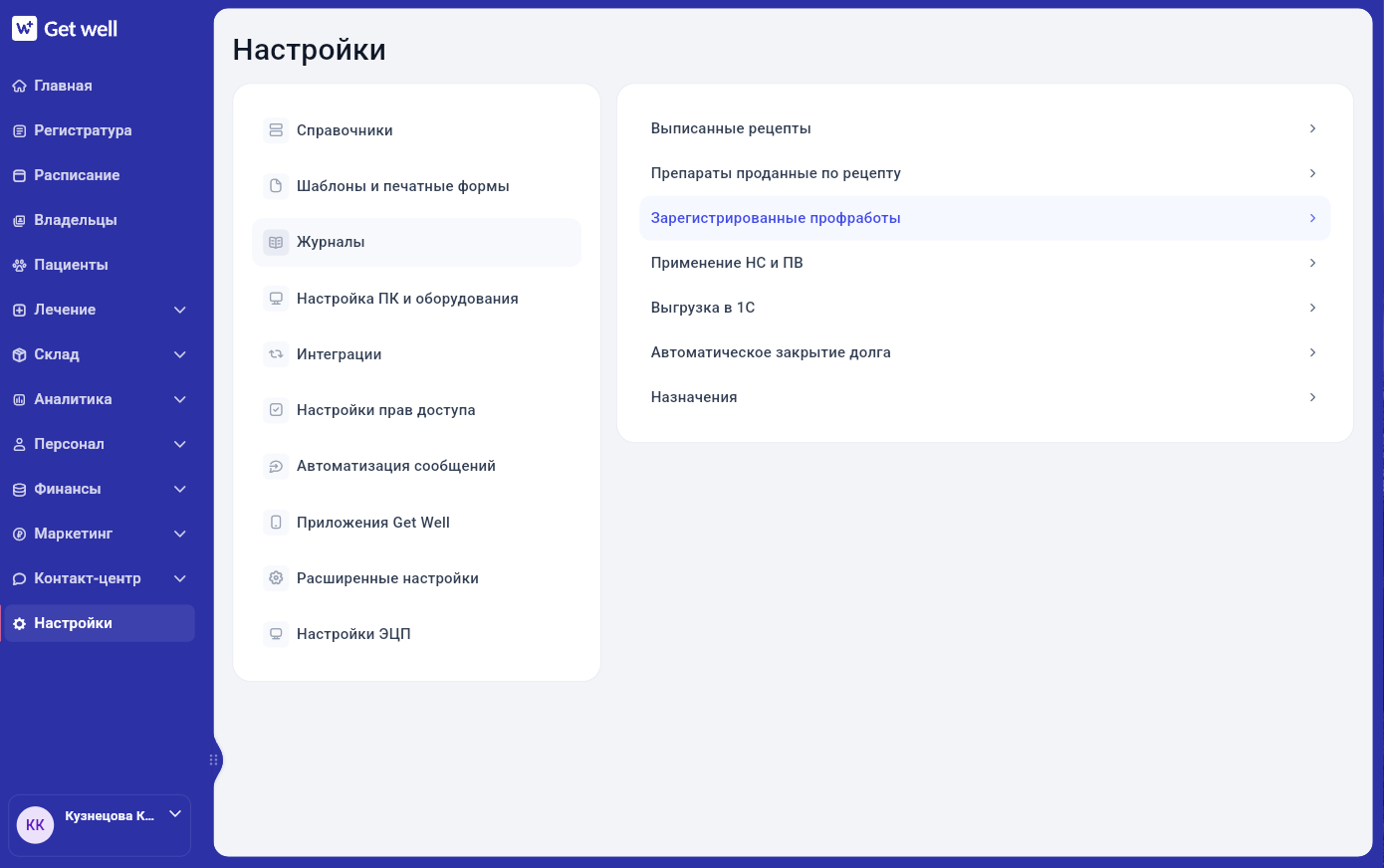The image size is (1384, 868).
Task: Expand the Лечение sidebar section chevron
Action: (180, 310)
